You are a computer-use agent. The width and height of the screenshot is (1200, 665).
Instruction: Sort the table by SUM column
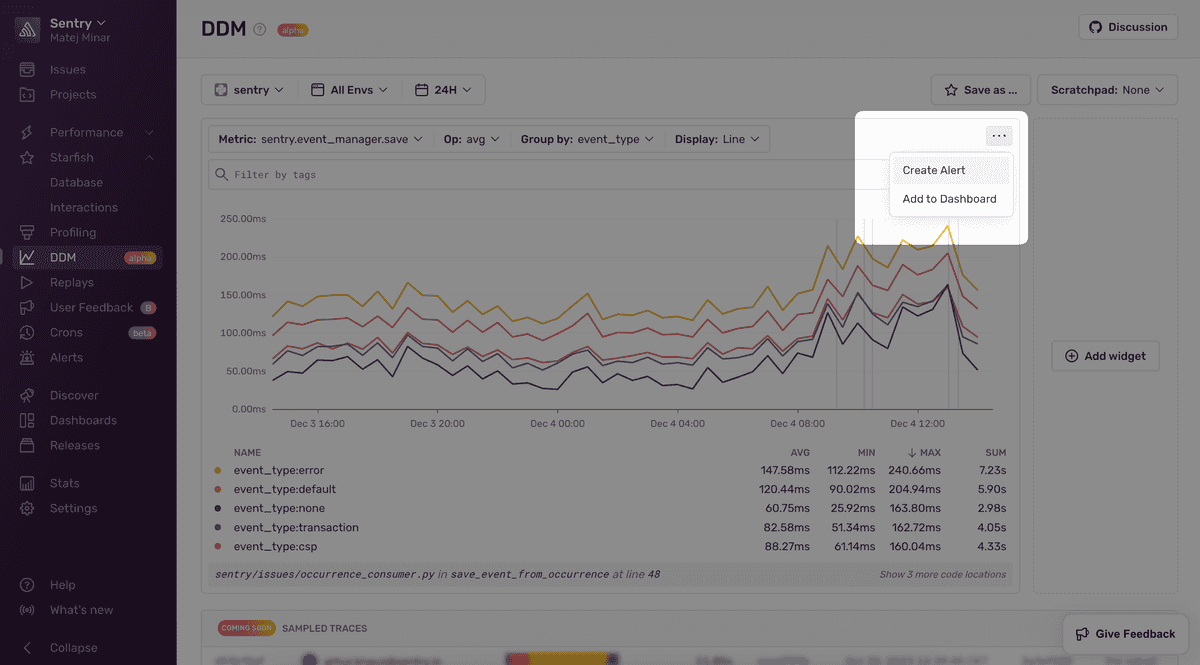pyautogui.click(x=995, y=453)
